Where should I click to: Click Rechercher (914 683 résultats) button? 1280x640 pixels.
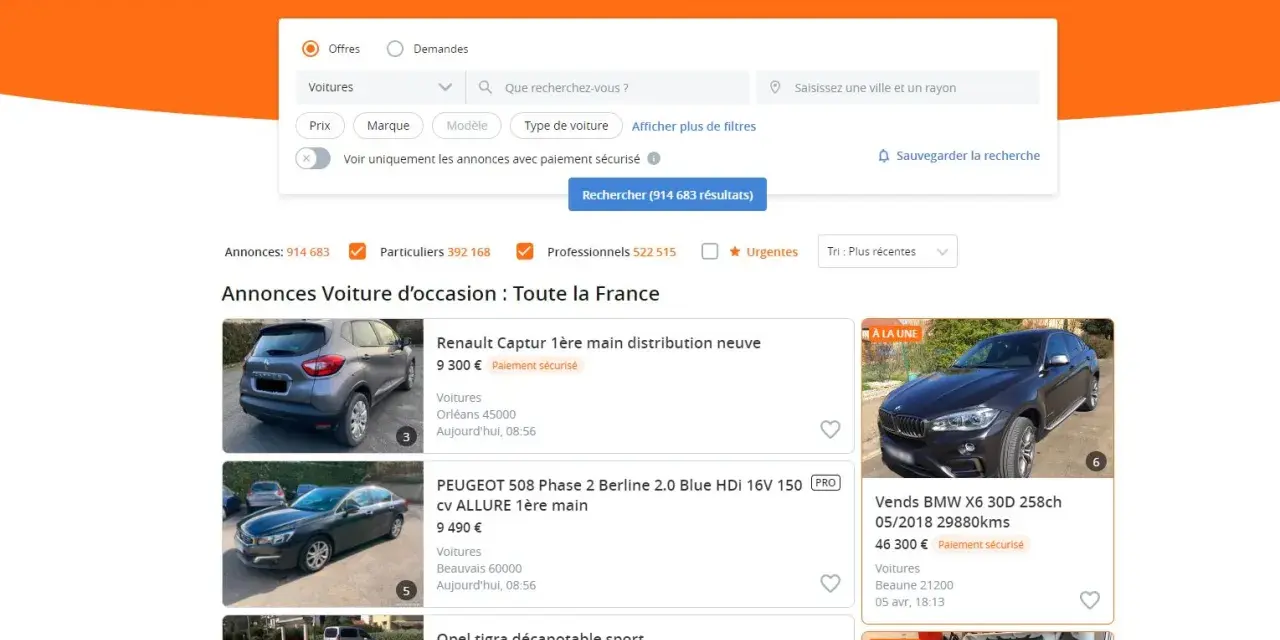(x=667, y=195)
